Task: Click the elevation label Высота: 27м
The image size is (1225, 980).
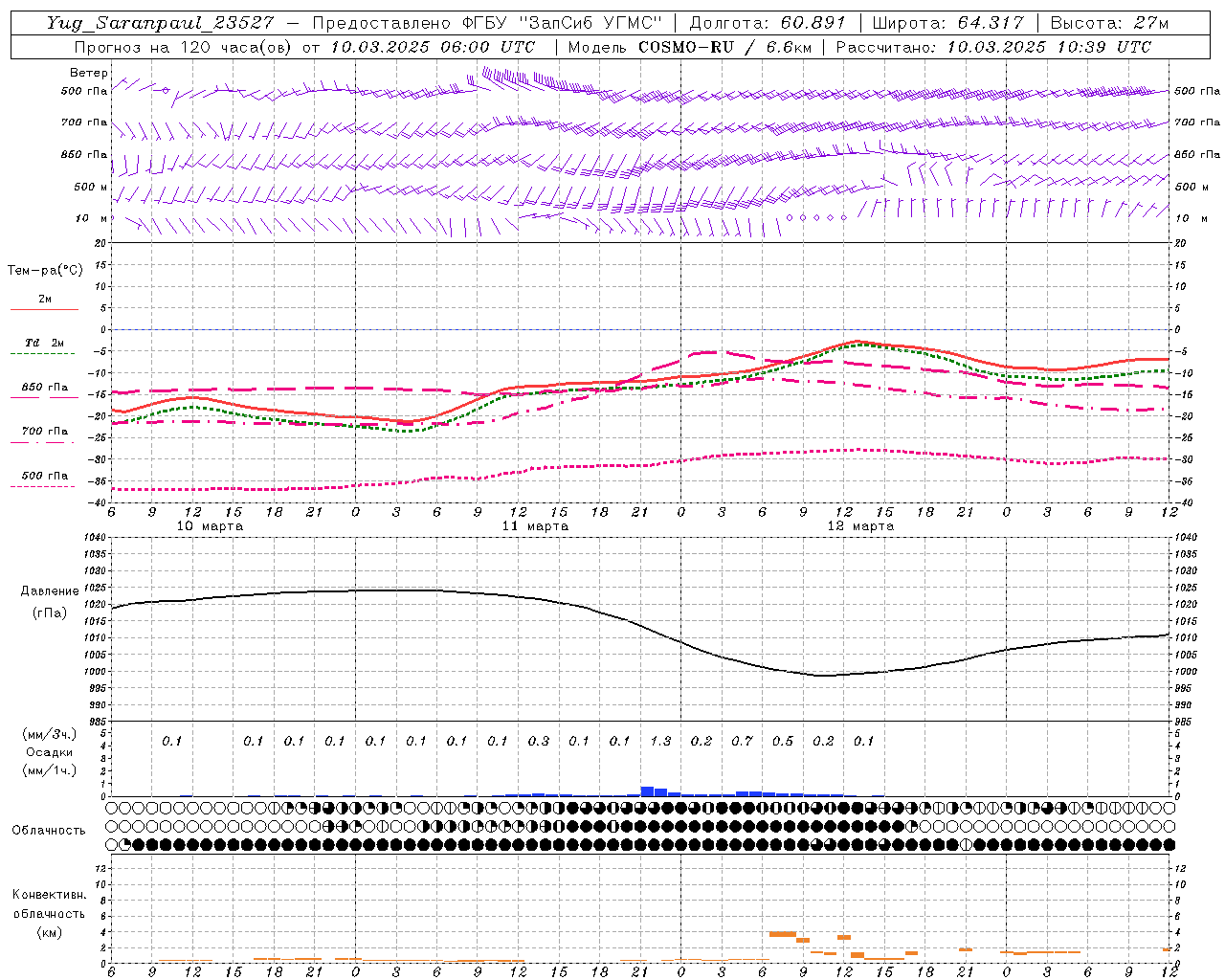Action: 1110,23
